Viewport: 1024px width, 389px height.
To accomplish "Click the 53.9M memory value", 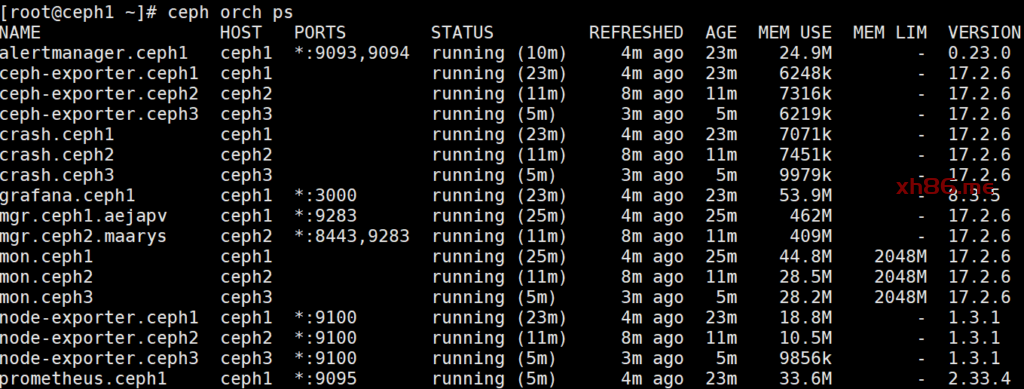I will (x=805, y=196).
